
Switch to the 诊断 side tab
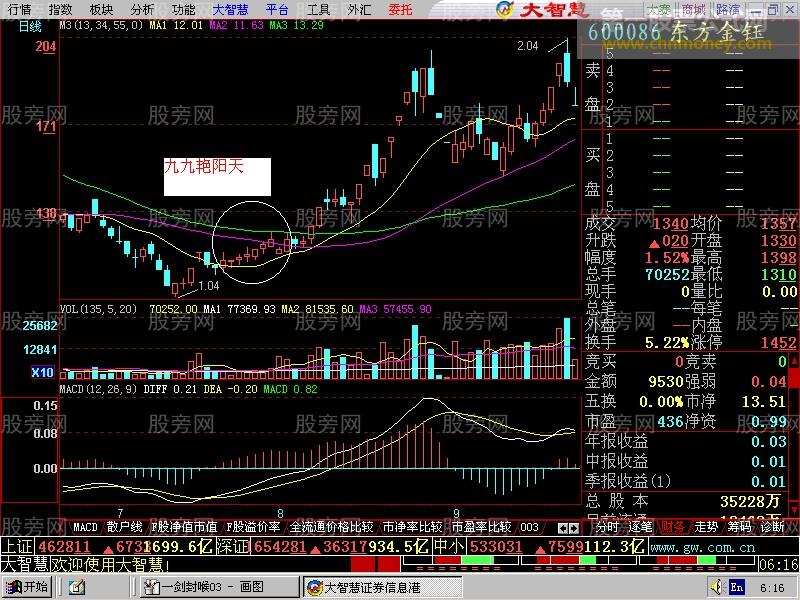772,527
